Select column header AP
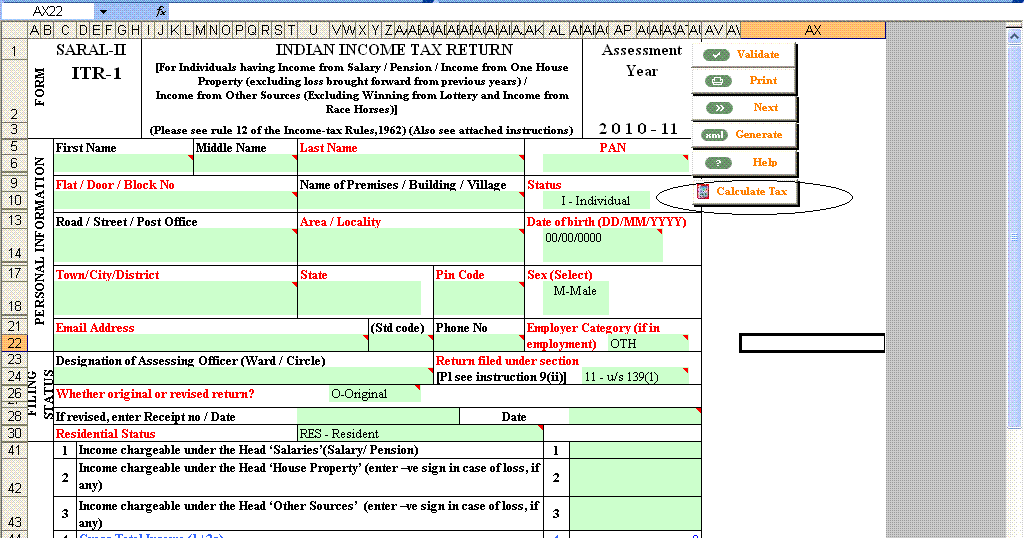Viewport: 1024px width, 538px height. [x=623, y=30]
